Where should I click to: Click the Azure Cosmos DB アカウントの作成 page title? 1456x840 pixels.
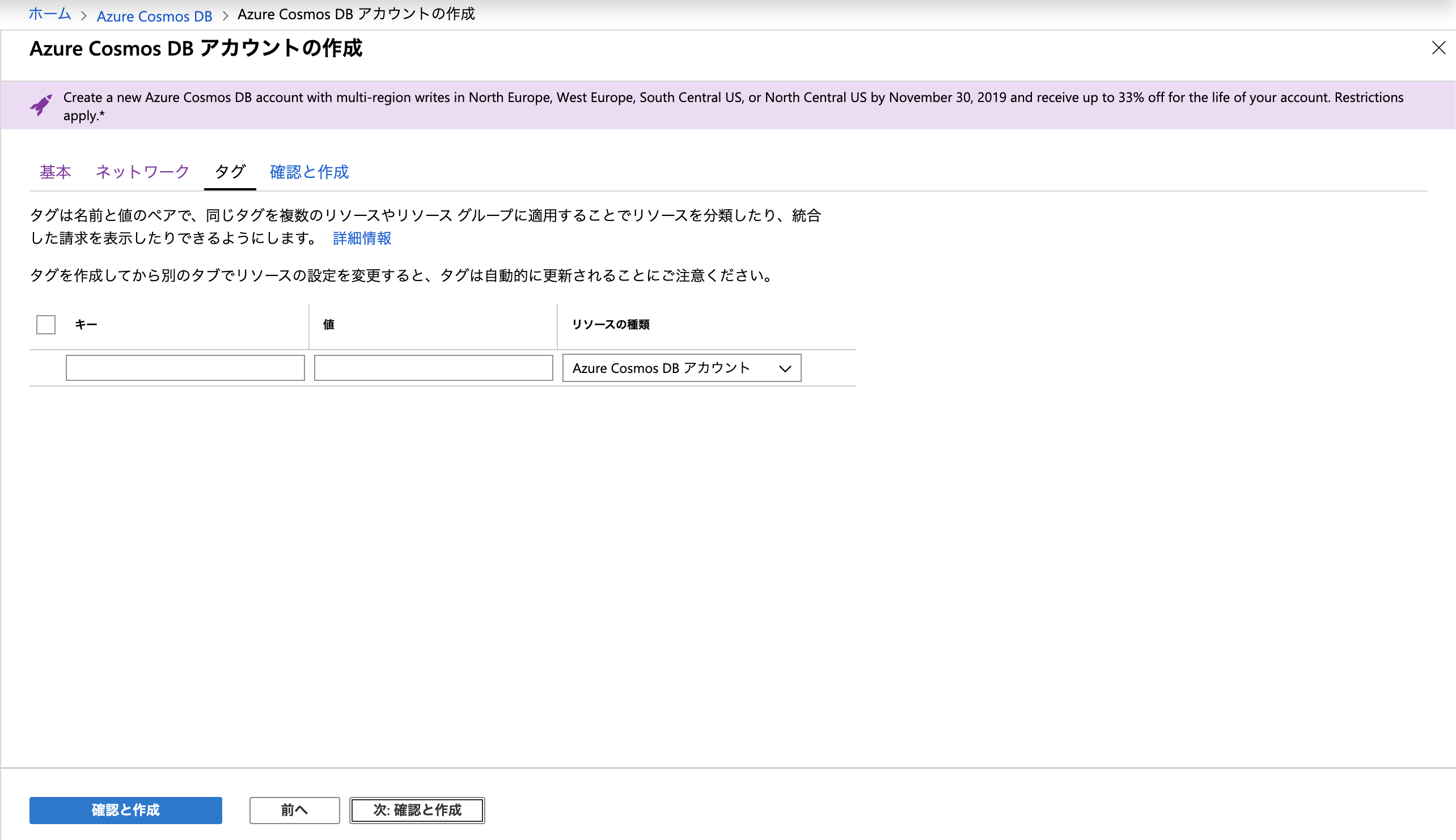[196, 49]
